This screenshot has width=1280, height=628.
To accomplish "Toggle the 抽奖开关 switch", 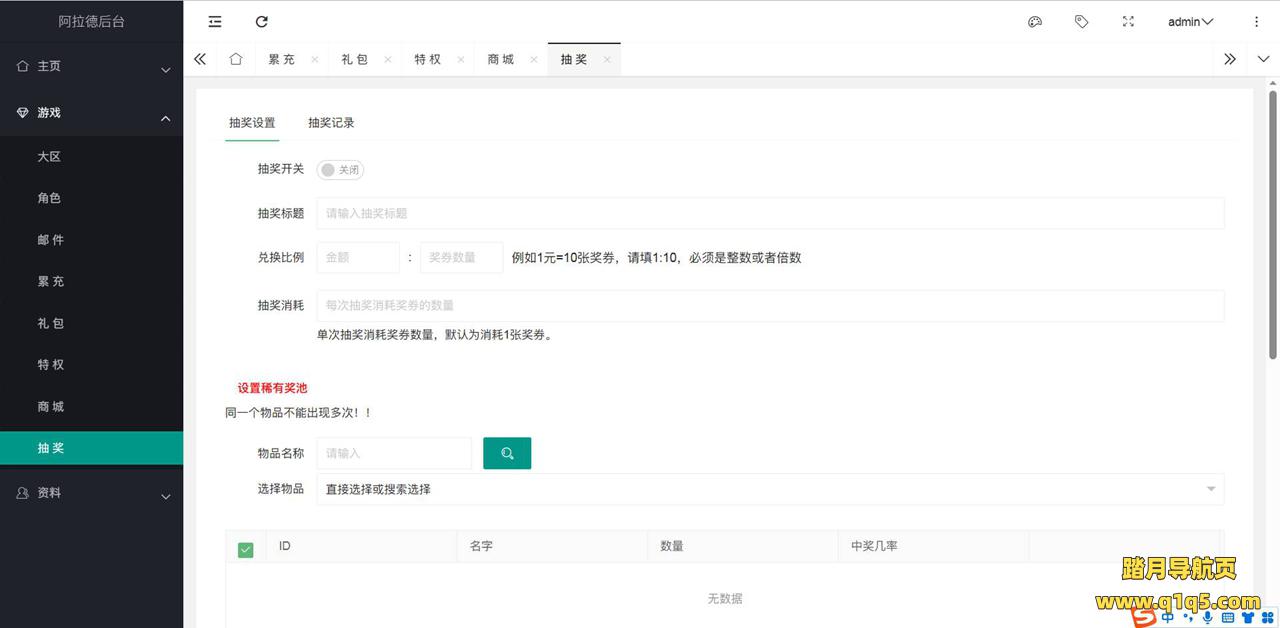I will click(340, 170).
